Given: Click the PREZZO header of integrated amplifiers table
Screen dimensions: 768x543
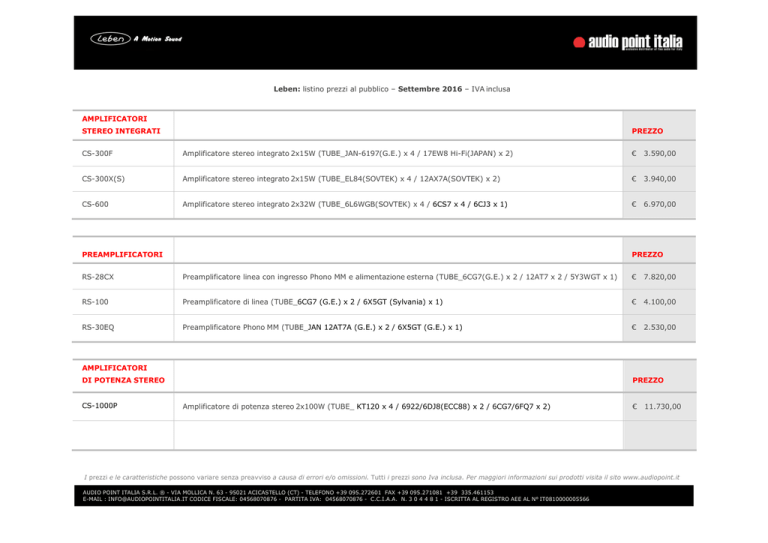Looking at the screenshot, I should point(647,131).
